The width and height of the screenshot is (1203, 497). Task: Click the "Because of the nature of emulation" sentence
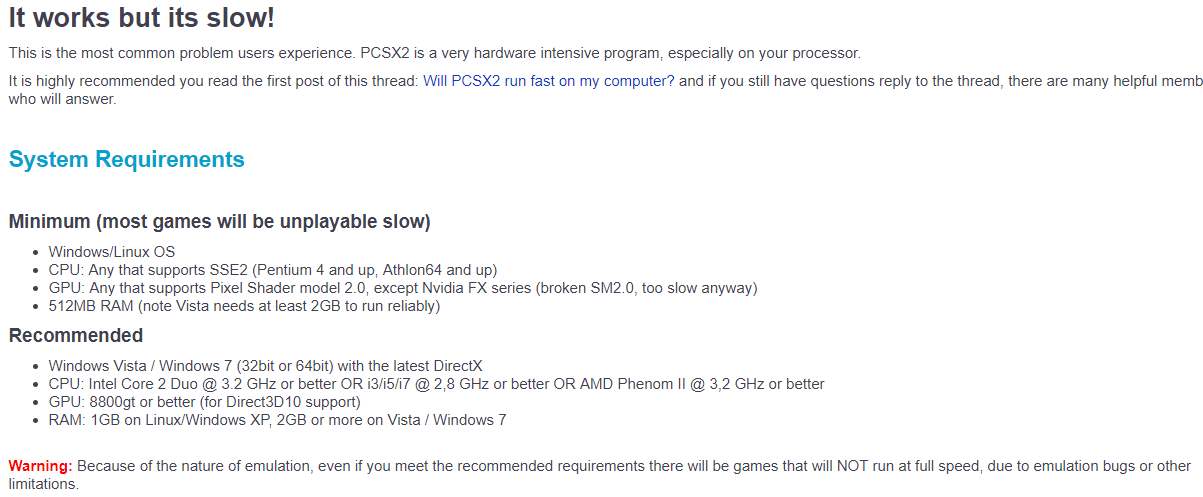200,466
